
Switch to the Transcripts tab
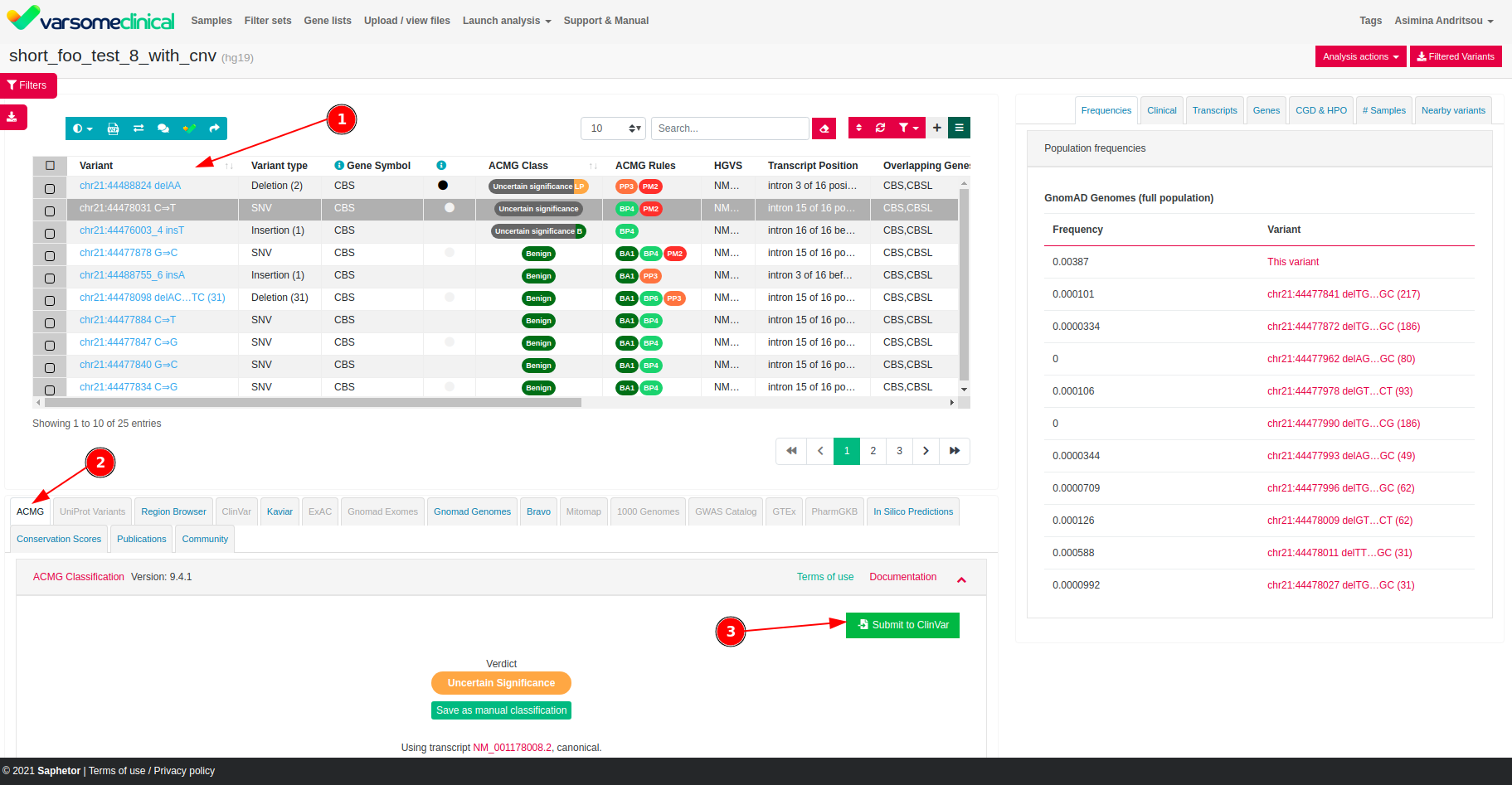point(1214,110)
